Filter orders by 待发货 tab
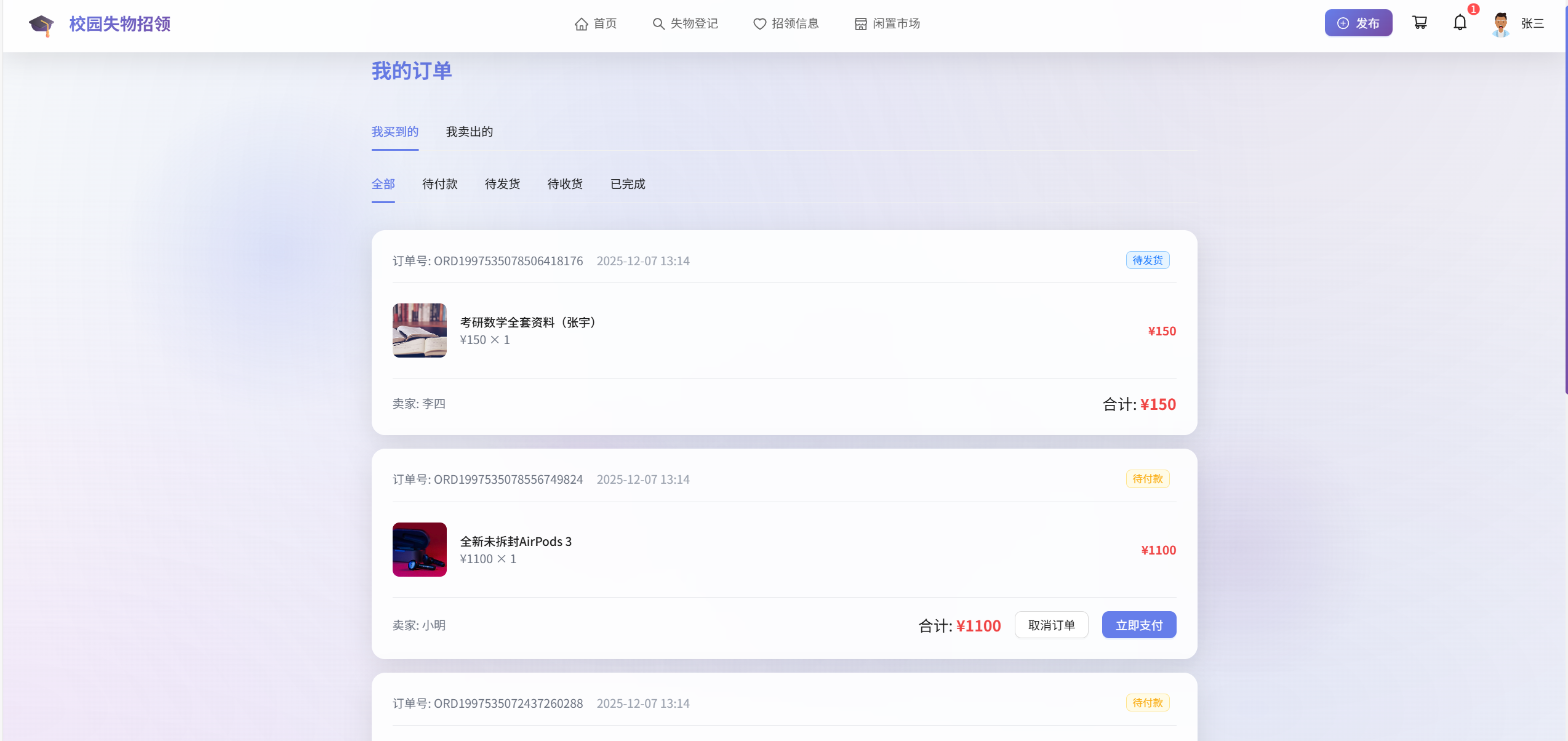This screenshot has width=1568, height=741. point(502,184)
